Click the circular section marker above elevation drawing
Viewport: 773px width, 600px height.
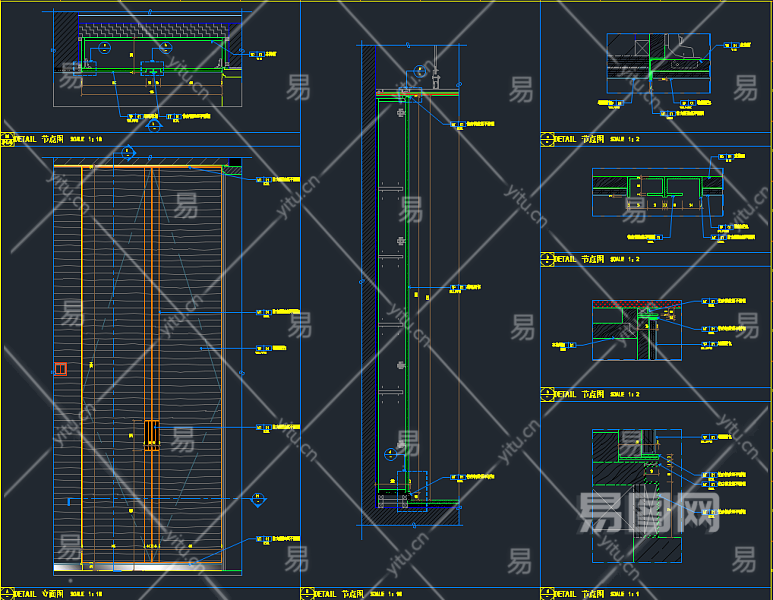(x=127, y=153)
